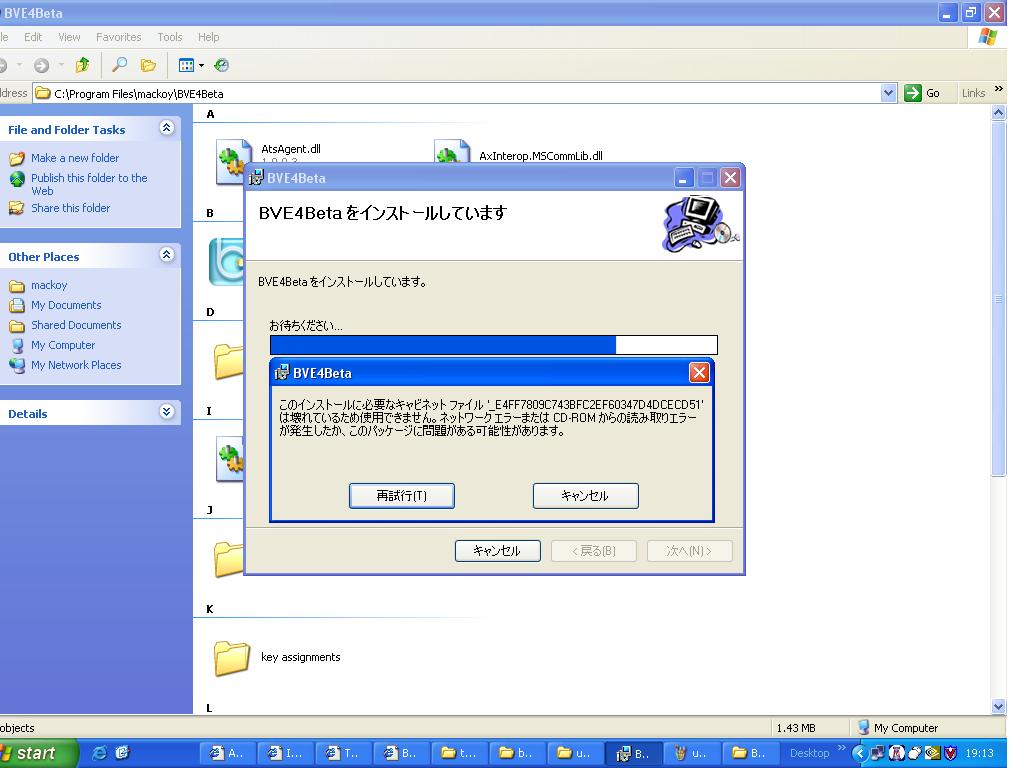This screenshot has width=1024, height=768.
Task: Open the Favorites menu
Action: 118,37
